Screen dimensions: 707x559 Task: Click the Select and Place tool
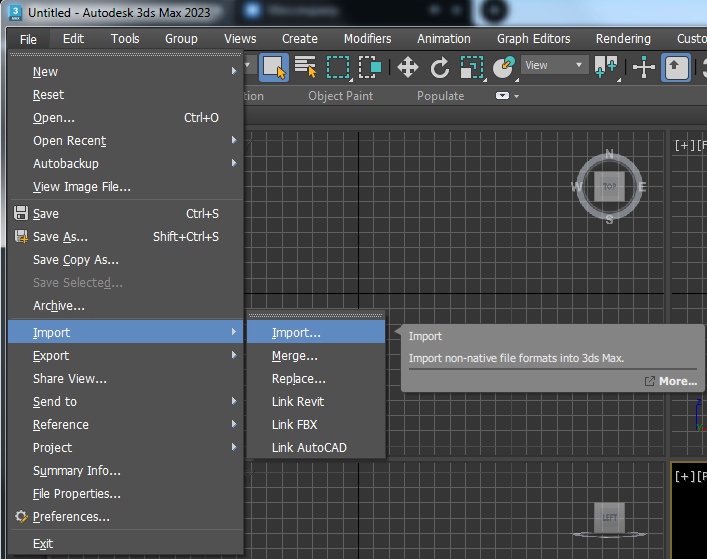pyautogui.click(x=503, y=67)
